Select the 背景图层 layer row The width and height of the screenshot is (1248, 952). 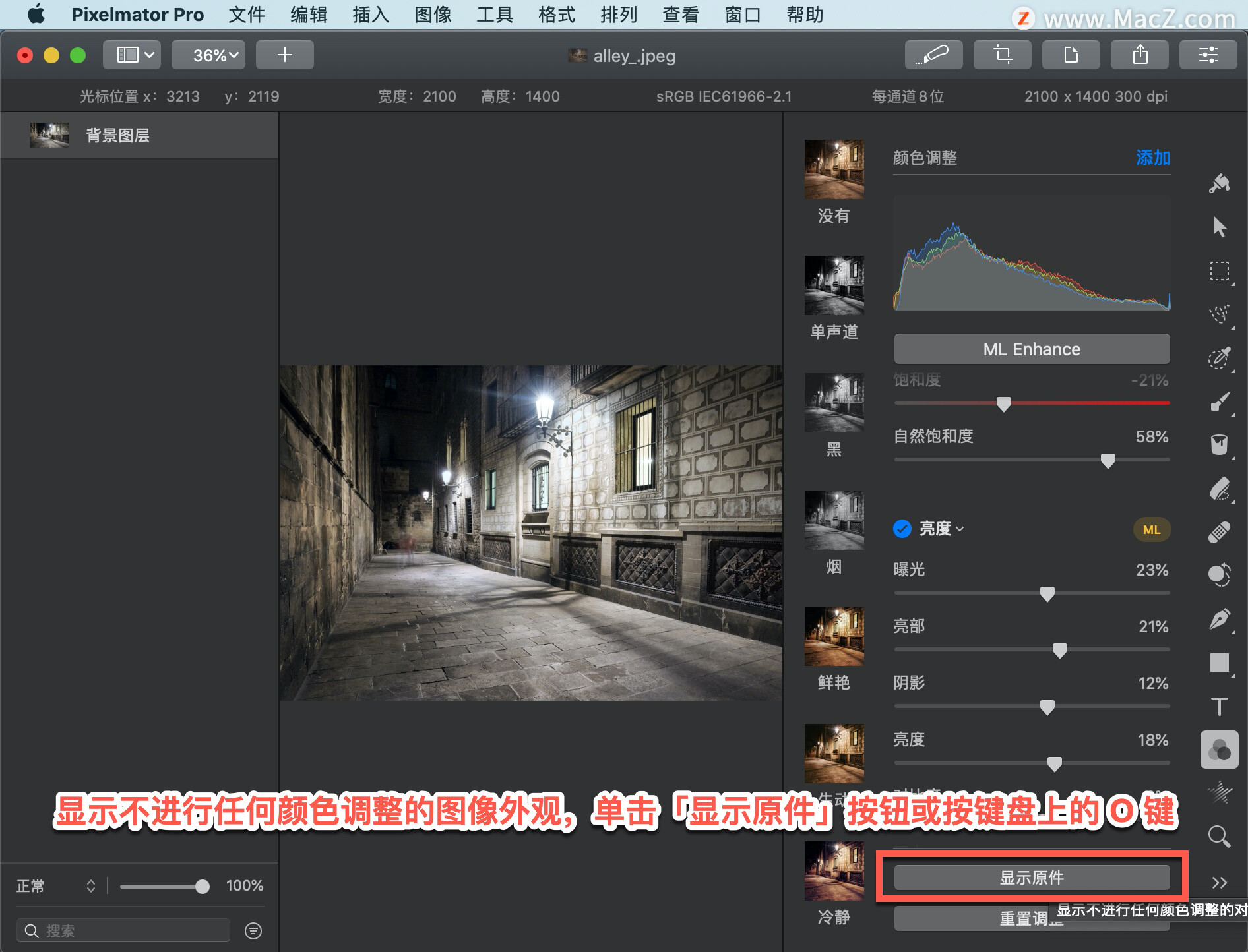[x=139, y=135]
